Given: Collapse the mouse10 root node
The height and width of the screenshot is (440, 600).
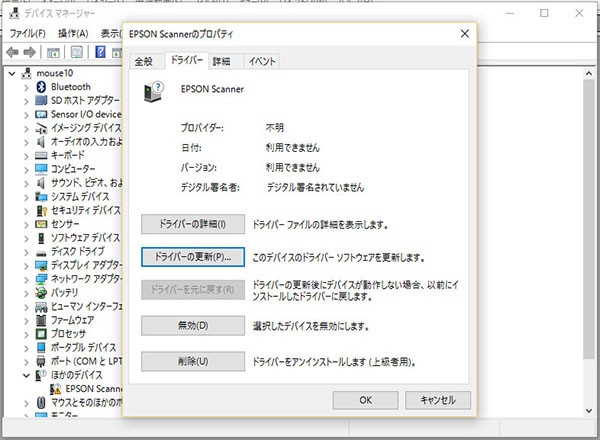Looking at the screenshot, I should click(x=12, y=73).
